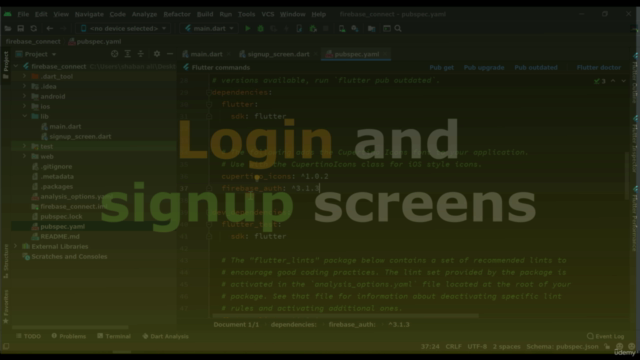The image size is (640, 360).
Task: Open the Tools menu
Action: [246, 14]
